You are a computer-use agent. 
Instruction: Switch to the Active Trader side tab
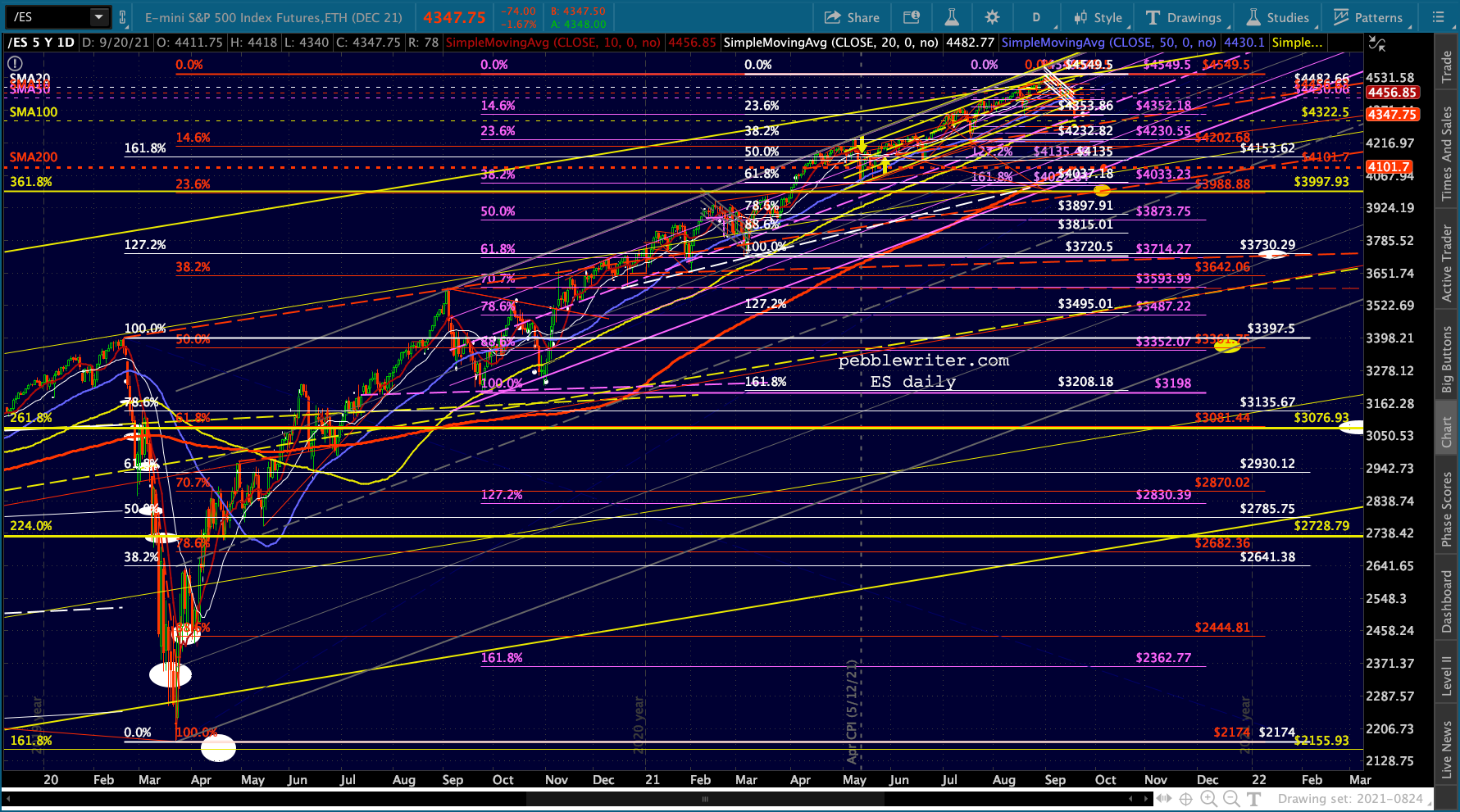coord(1448,262)
